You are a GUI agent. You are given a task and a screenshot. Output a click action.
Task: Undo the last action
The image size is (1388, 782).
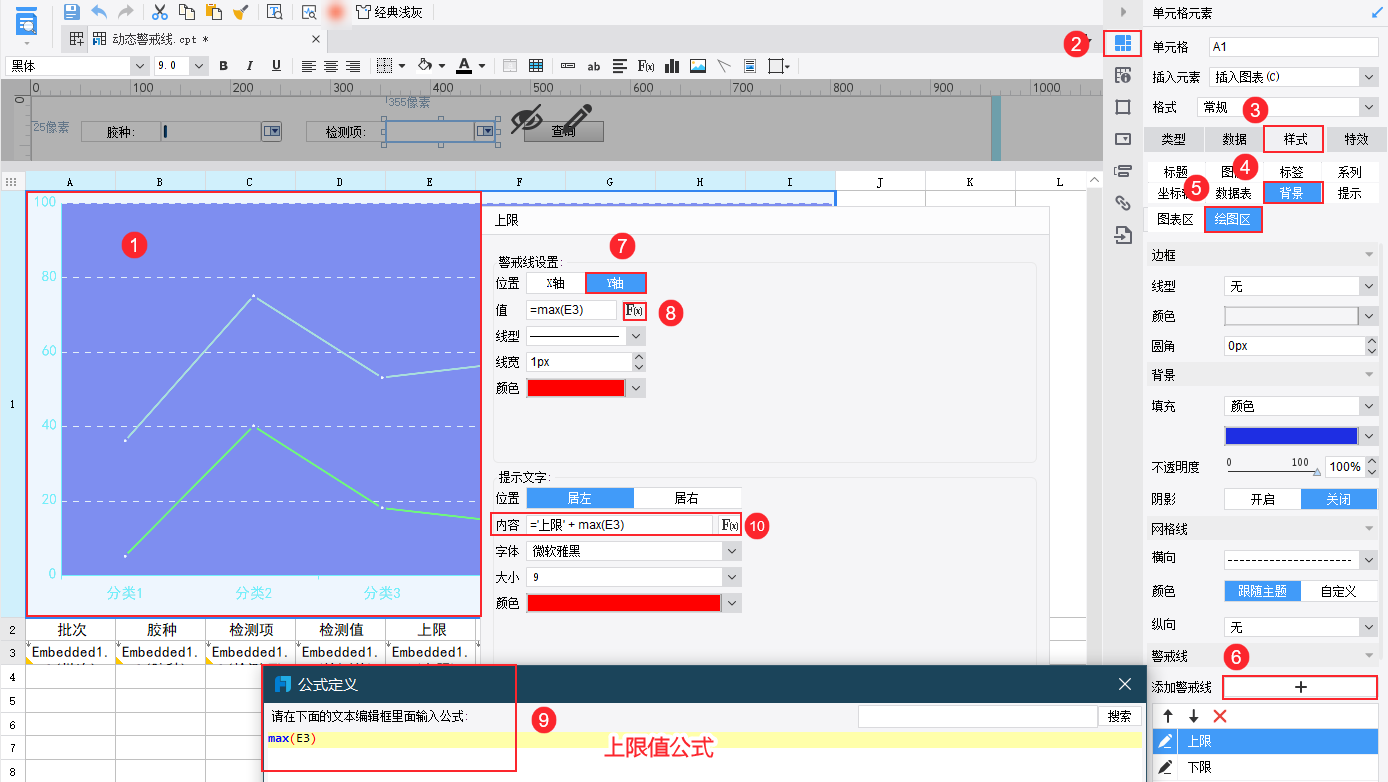pyautogui.click(x=97, y=11)
